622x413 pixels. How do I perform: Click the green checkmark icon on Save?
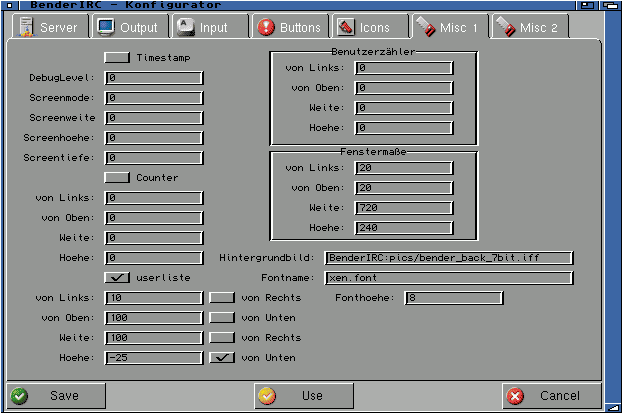(19, 396)
